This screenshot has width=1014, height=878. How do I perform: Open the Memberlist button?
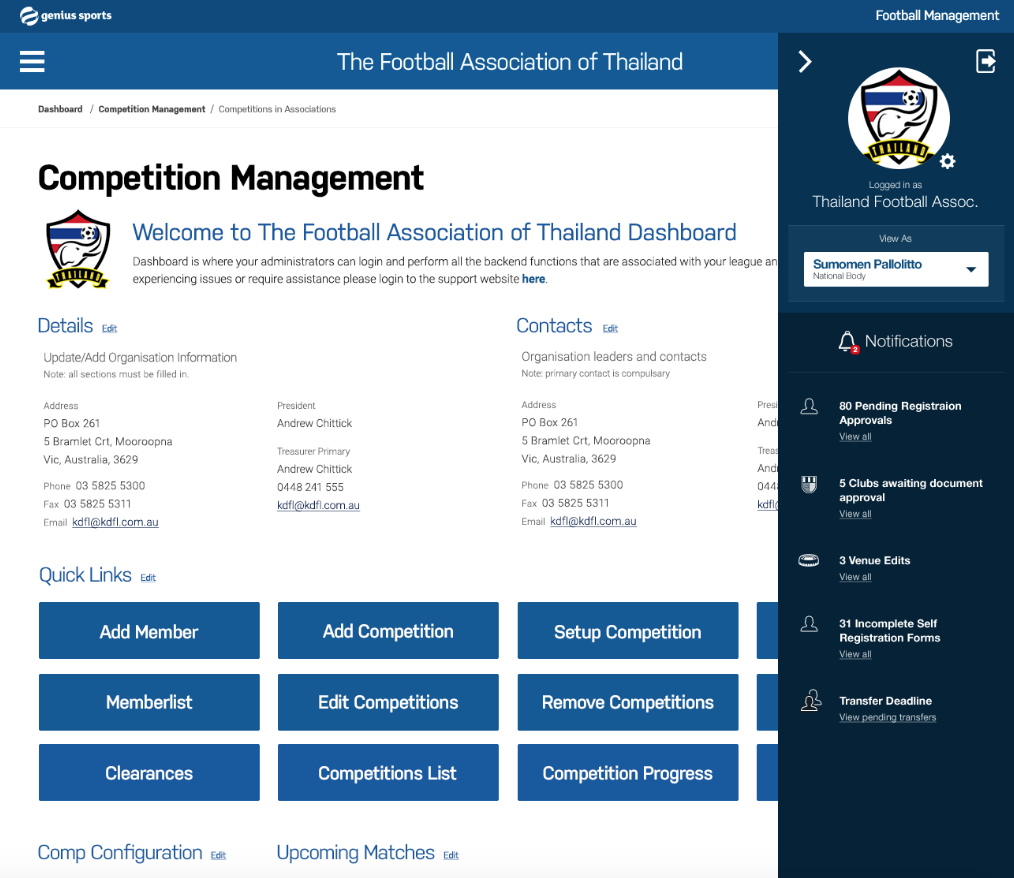tap(149, 702)
